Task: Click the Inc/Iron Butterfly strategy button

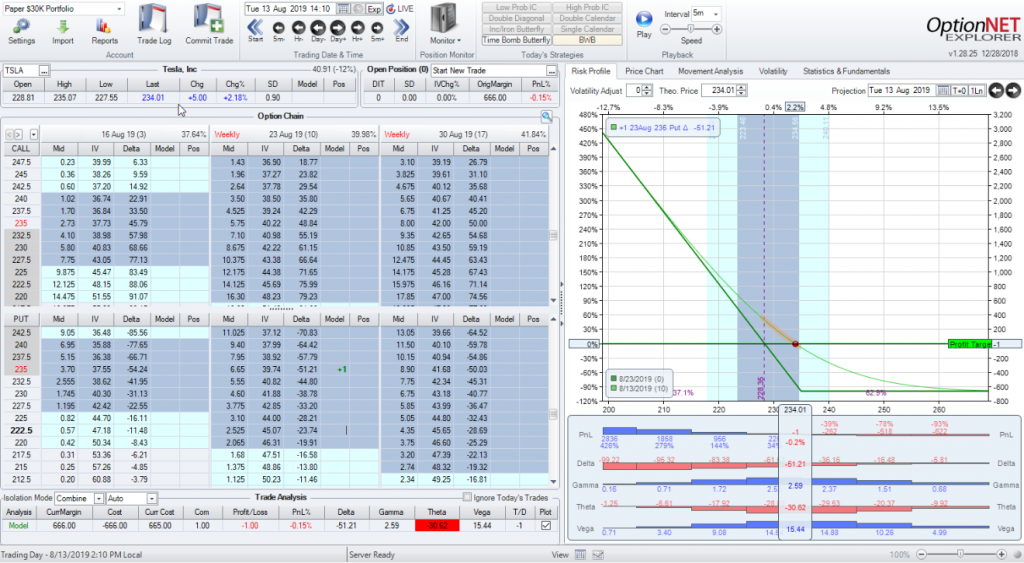Action: [517, 29]
